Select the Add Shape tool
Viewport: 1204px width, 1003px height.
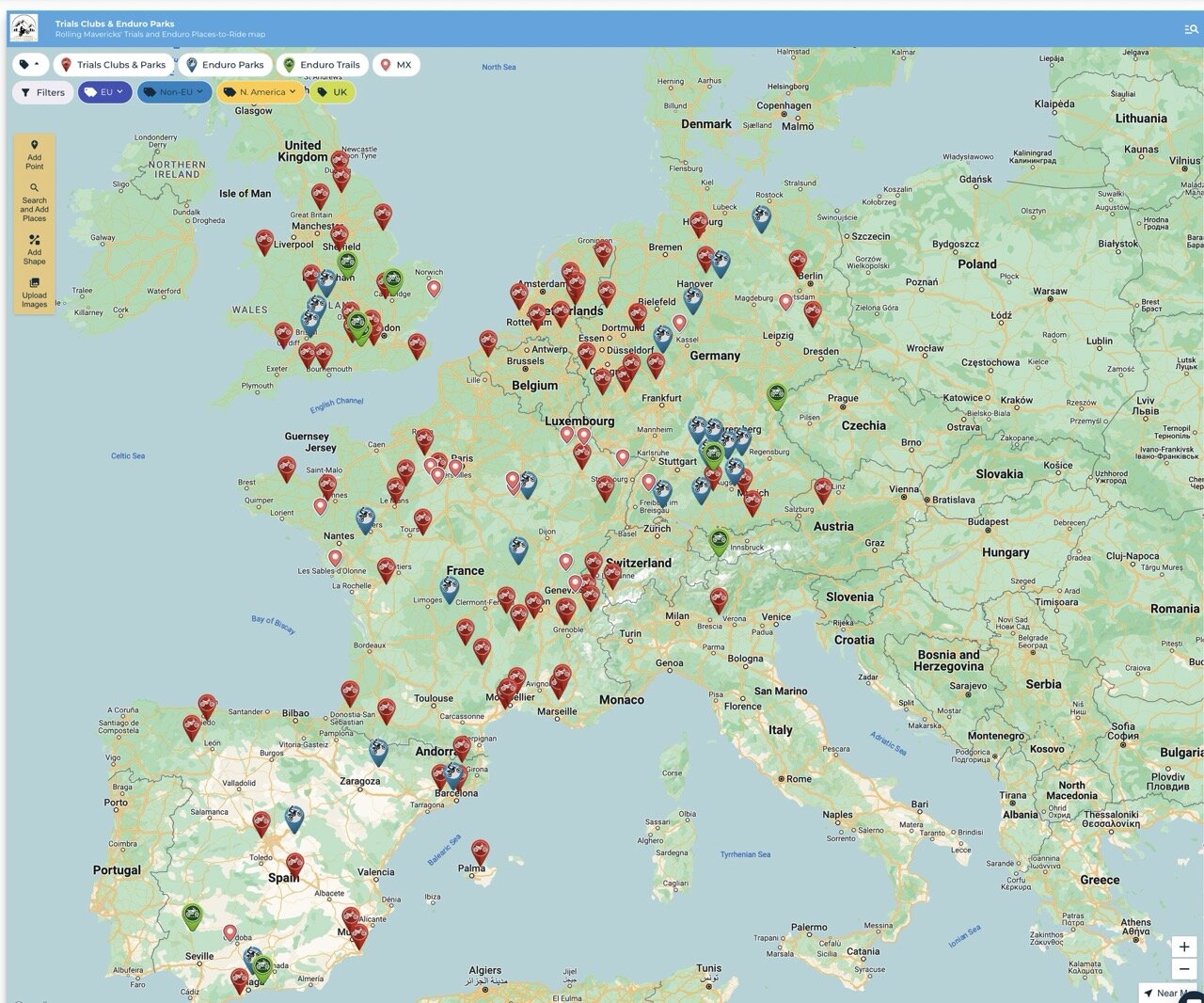click(x=34, y=249)
